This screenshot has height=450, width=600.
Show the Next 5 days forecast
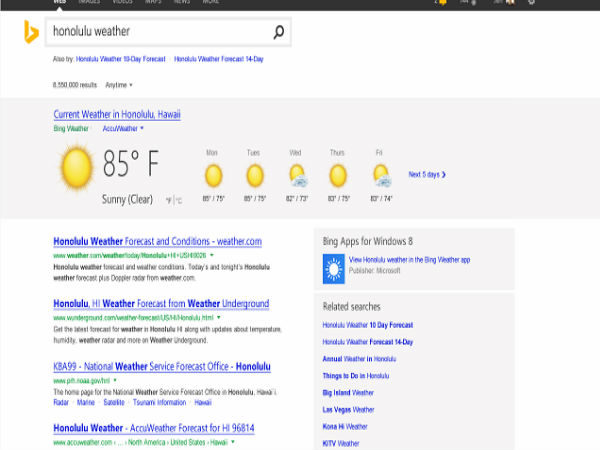point(426,175)
